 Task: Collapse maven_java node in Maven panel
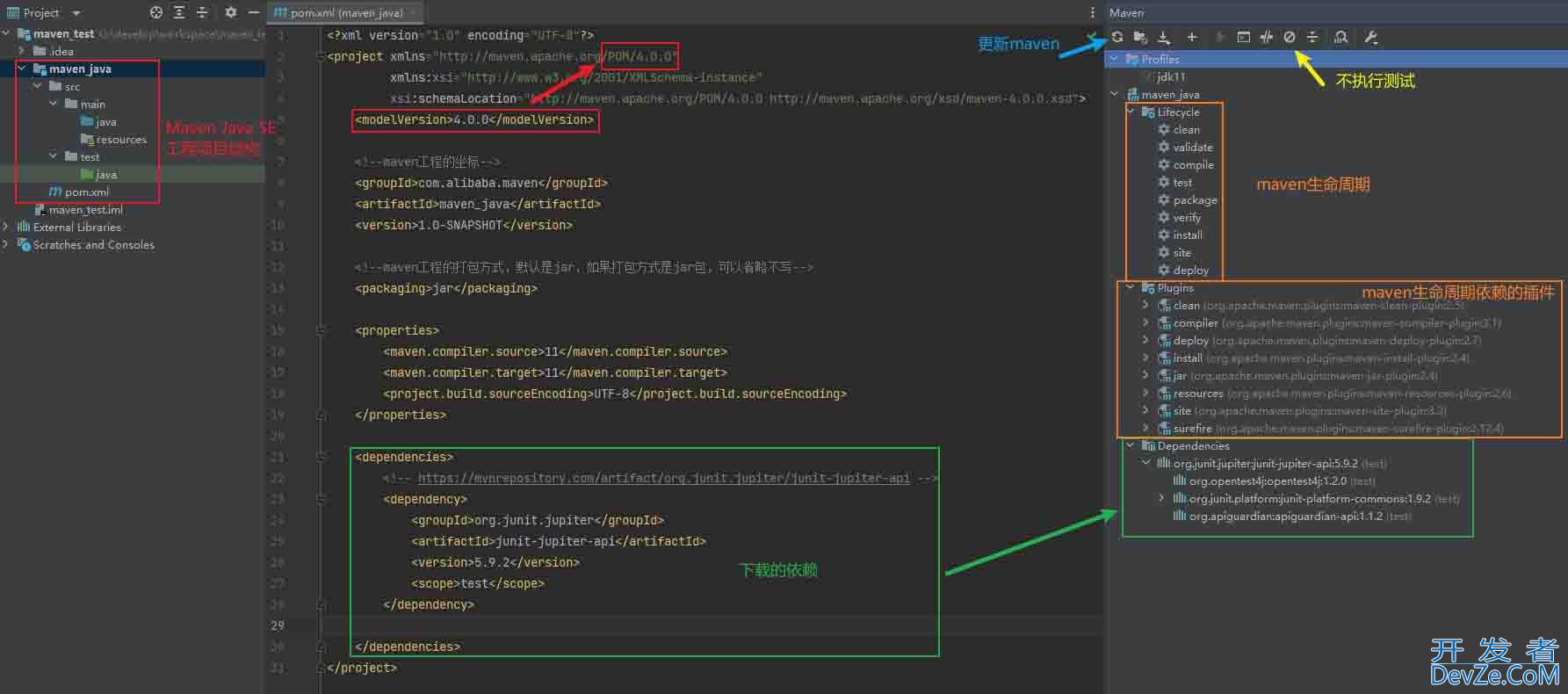[x=1115, y=94]
